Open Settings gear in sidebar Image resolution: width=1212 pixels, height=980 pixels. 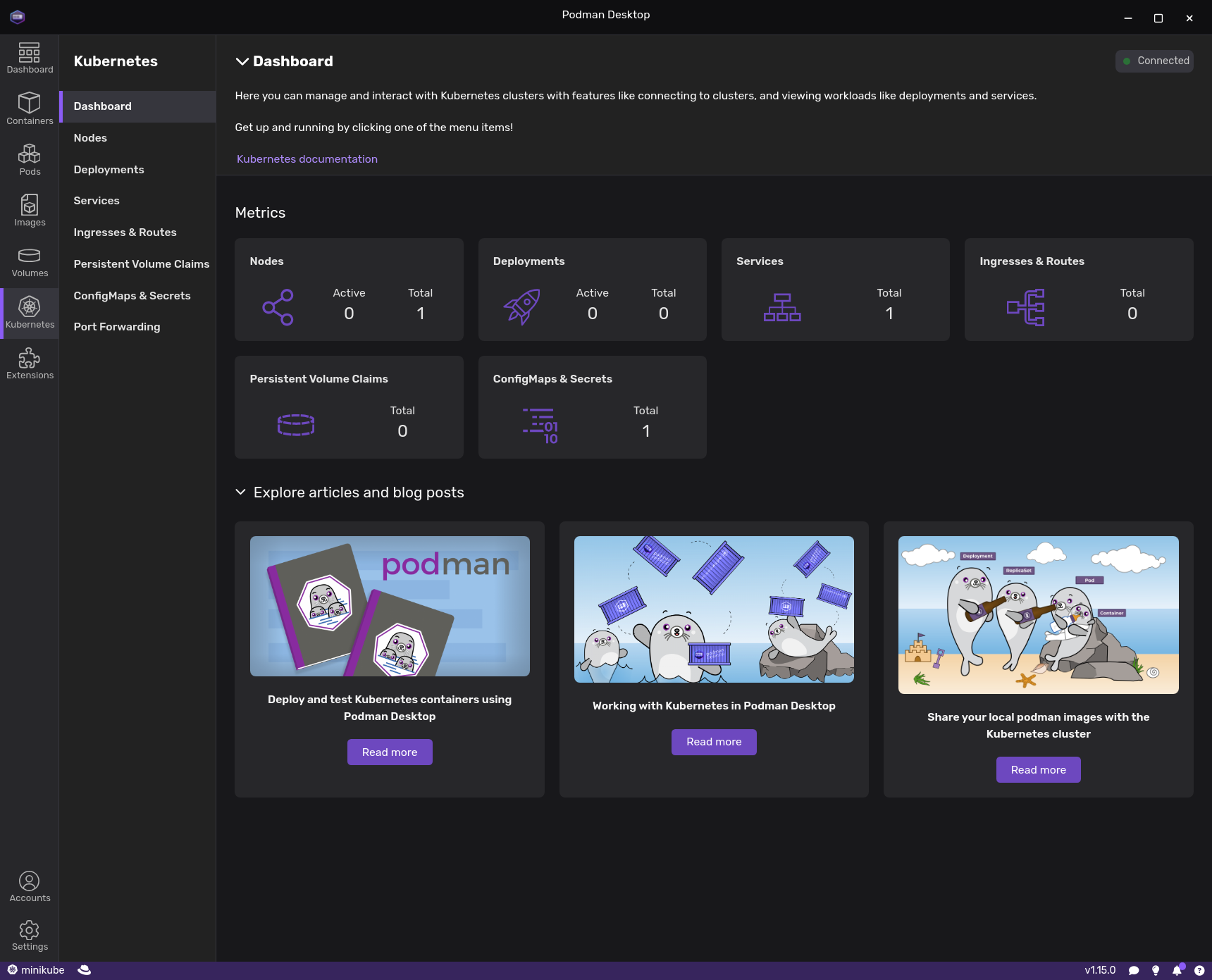tap(30, 936)
